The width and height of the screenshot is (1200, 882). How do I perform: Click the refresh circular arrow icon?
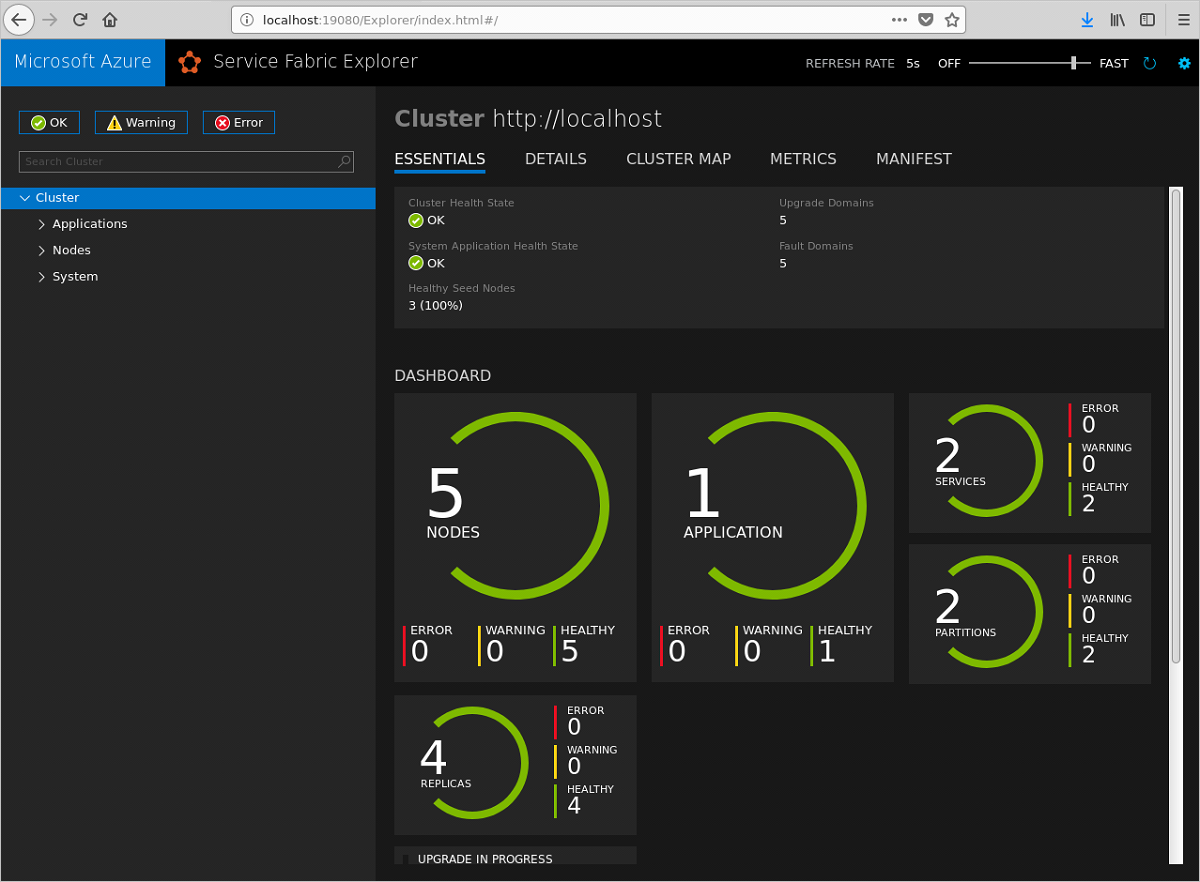(x=1149, y=63)
